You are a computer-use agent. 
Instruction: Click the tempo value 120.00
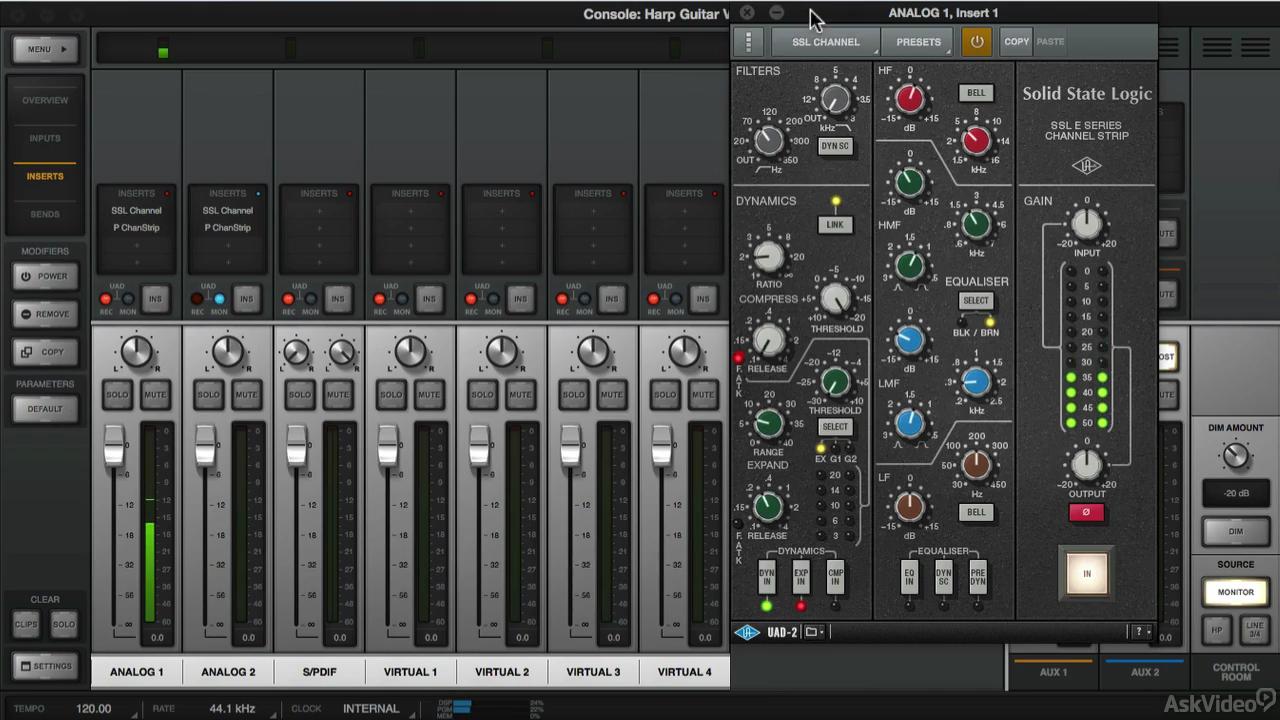94,709
